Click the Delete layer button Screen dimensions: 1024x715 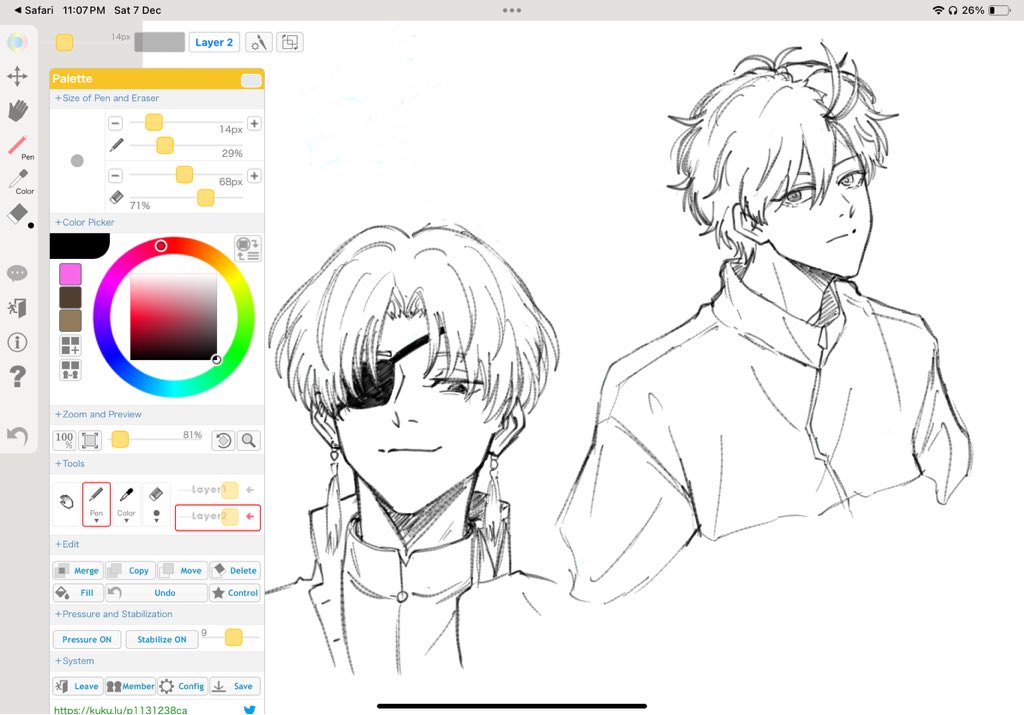pos(234,570)
